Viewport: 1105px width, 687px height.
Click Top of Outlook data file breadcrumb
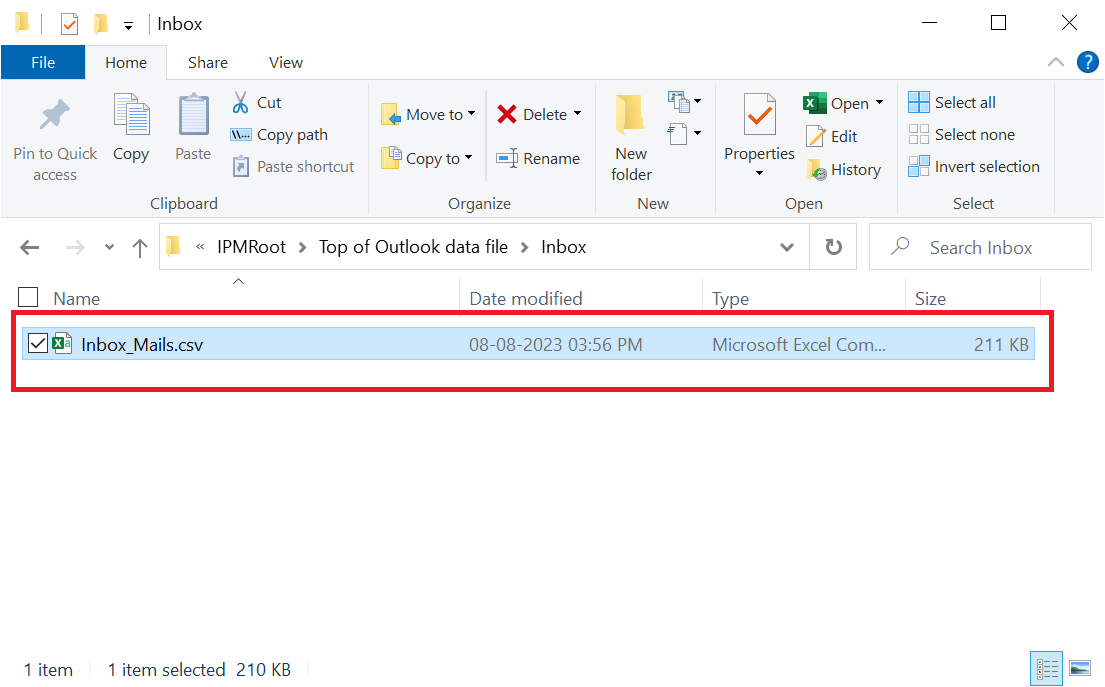(x=413, y=247)
